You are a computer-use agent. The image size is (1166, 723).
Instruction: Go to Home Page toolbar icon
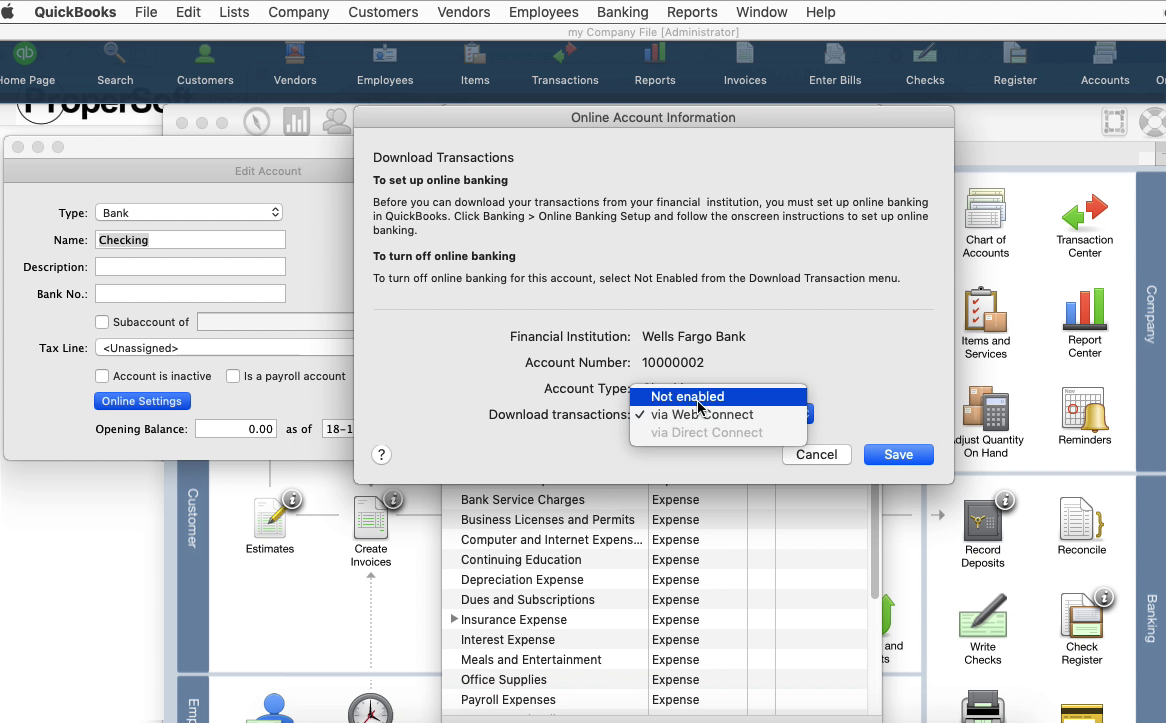(x=26, y=65)
